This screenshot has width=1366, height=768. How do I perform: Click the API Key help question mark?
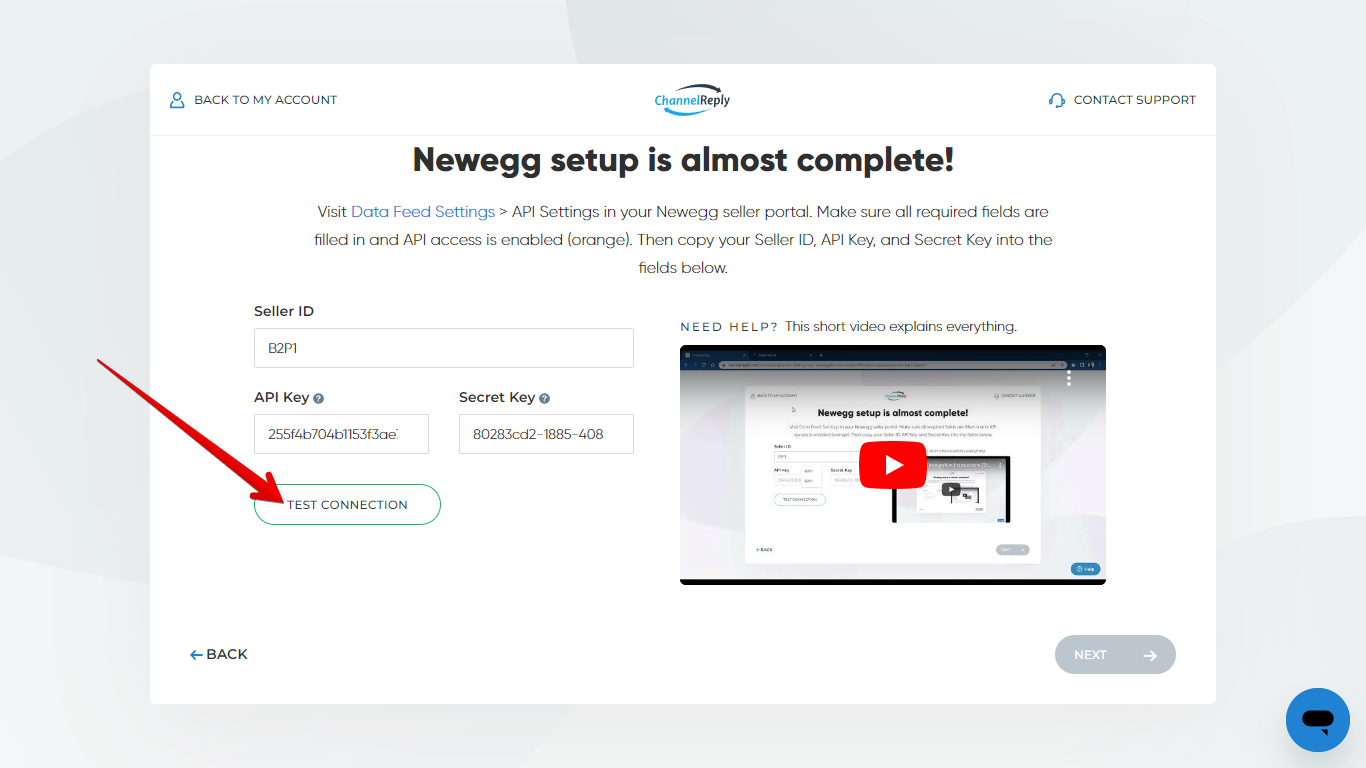pyautogui.click(x=319, y=398)
